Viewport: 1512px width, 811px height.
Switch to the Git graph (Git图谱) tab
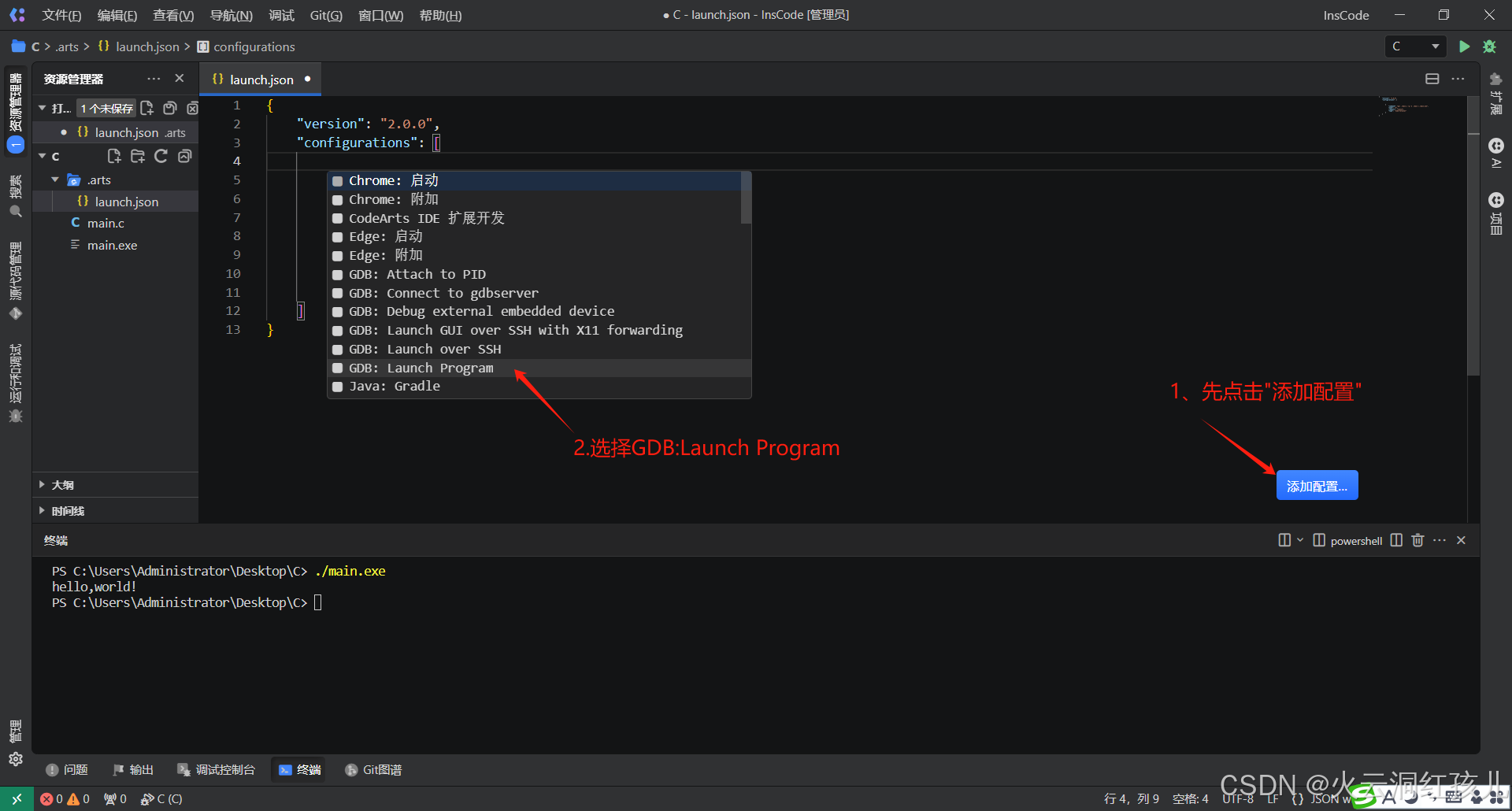coord(373,769)
